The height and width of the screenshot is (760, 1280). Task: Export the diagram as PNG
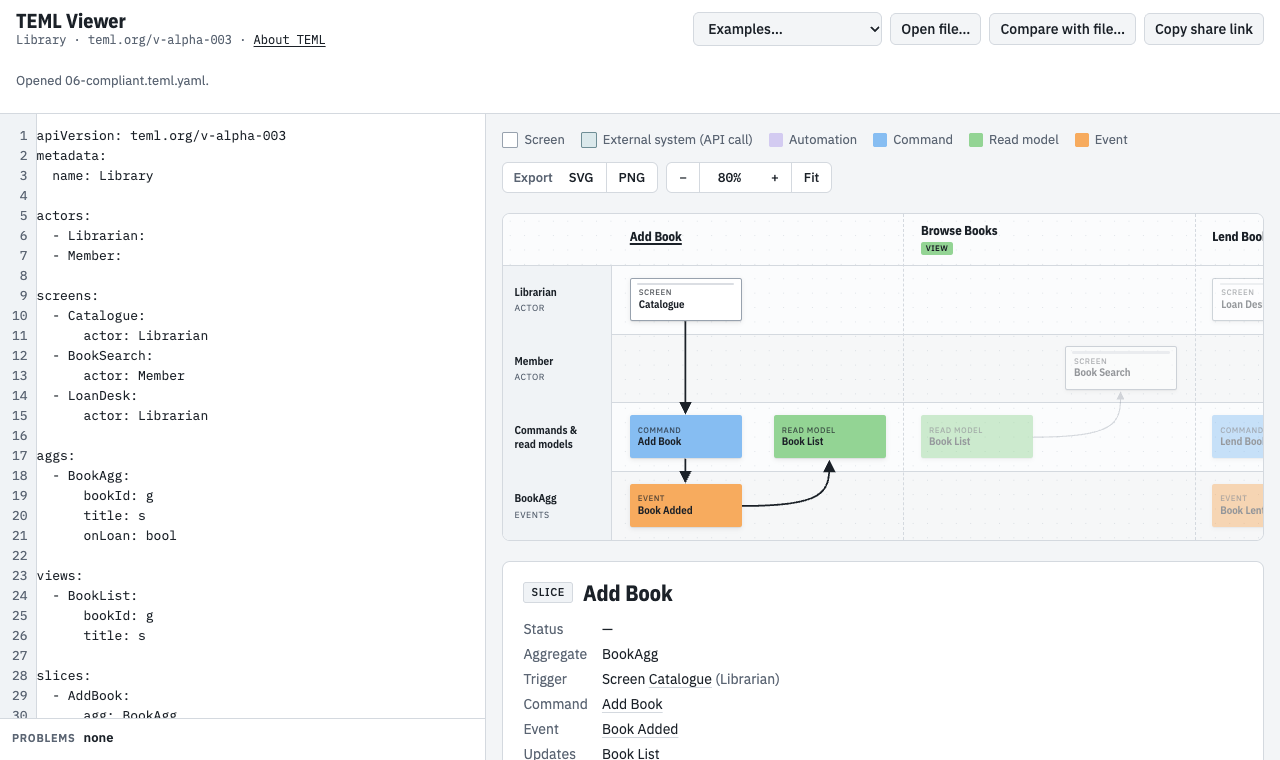[x=632, y=178]
